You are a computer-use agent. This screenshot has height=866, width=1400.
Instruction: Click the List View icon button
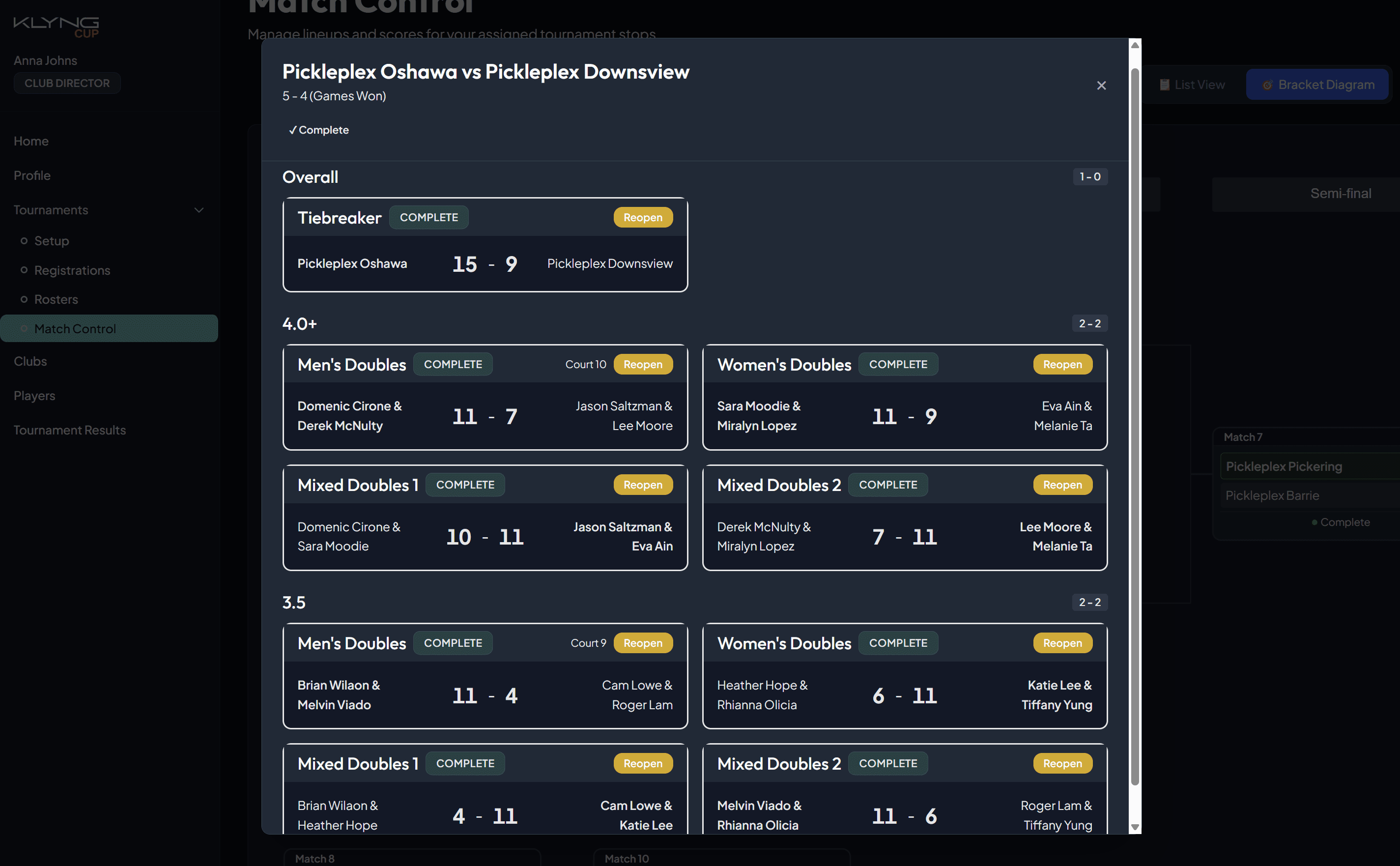click(1192, 85)
